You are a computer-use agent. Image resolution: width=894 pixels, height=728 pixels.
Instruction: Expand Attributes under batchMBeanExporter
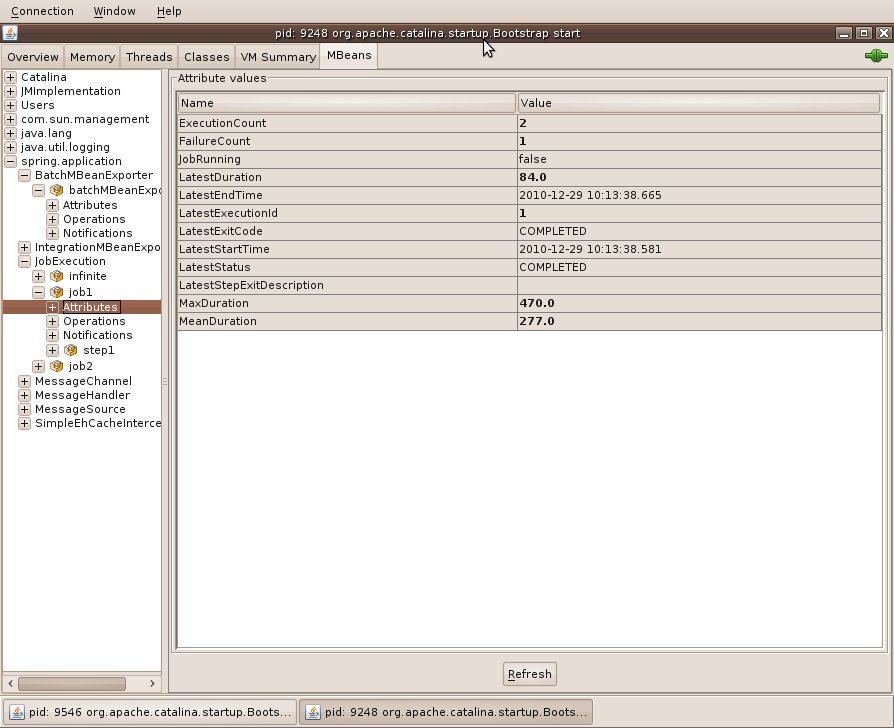(51, 205)
